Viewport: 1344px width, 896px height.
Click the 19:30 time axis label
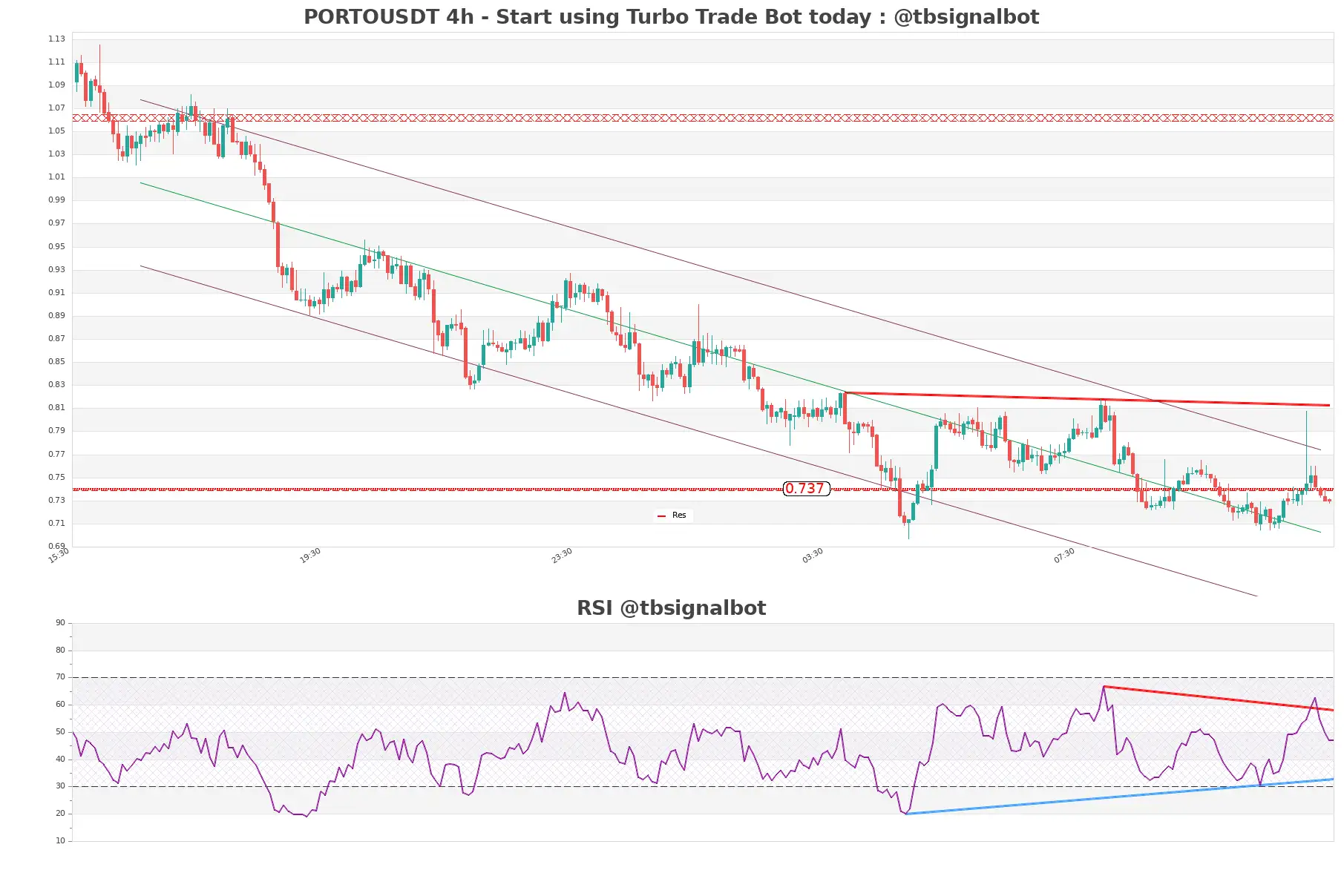(x=310, y=556)
